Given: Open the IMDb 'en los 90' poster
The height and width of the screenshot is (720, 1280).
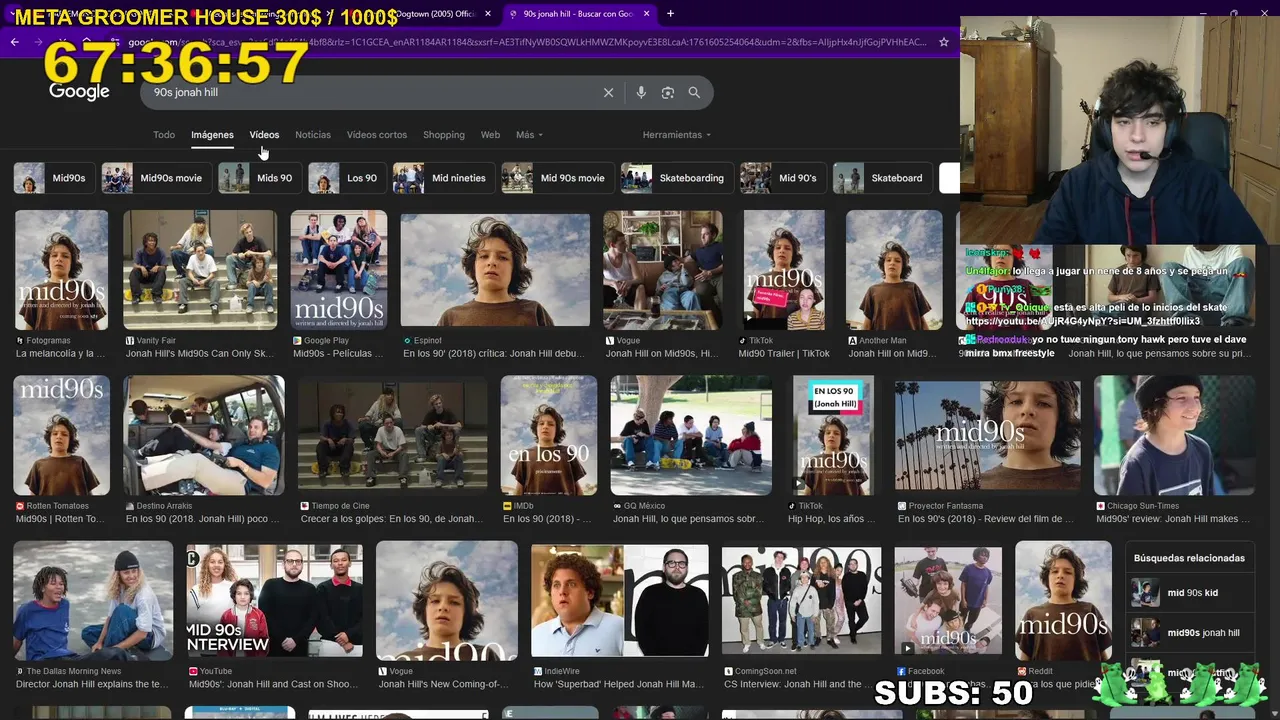Looking at the screenshot, I should click(549, 435).
